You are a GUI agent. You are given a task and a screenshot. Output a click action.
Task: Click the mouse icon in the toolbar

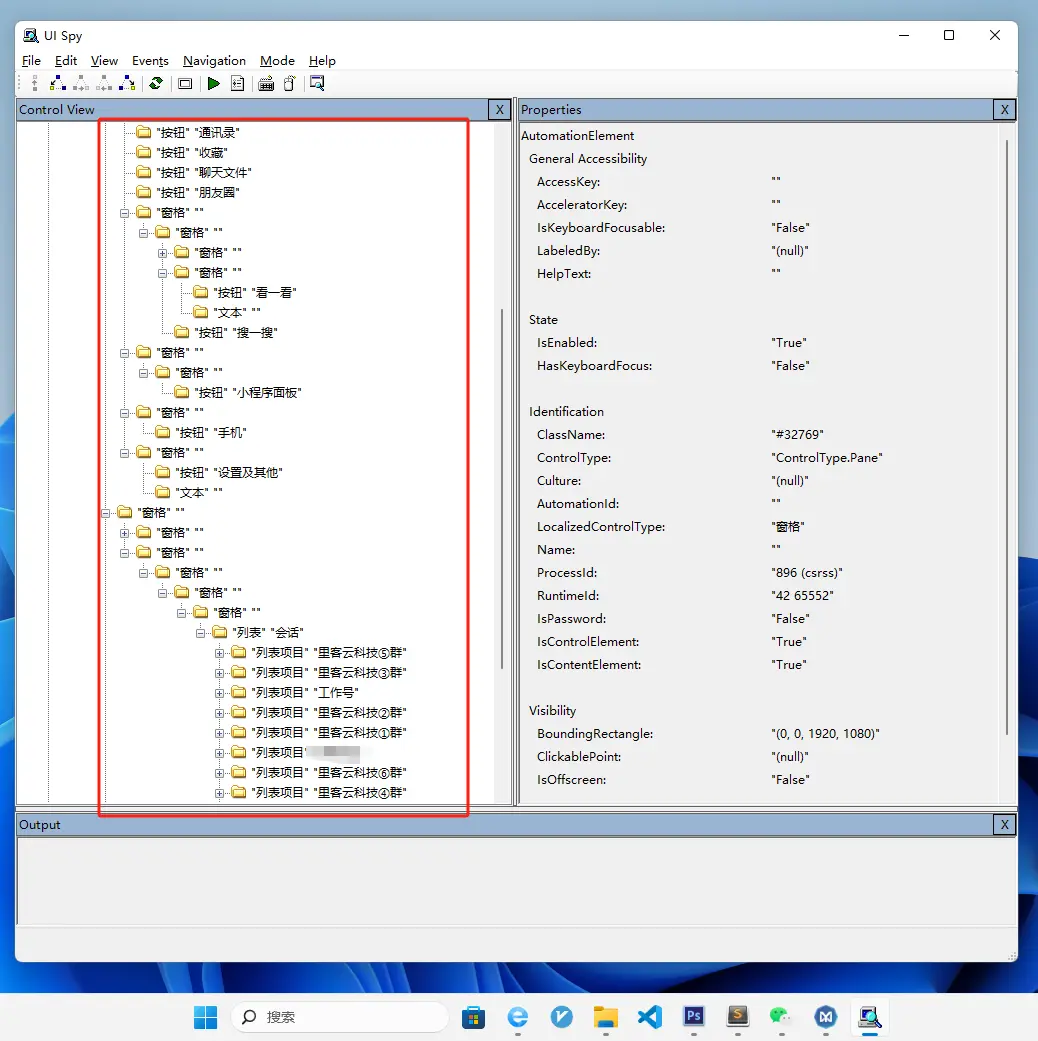click(x=290, y=84)
